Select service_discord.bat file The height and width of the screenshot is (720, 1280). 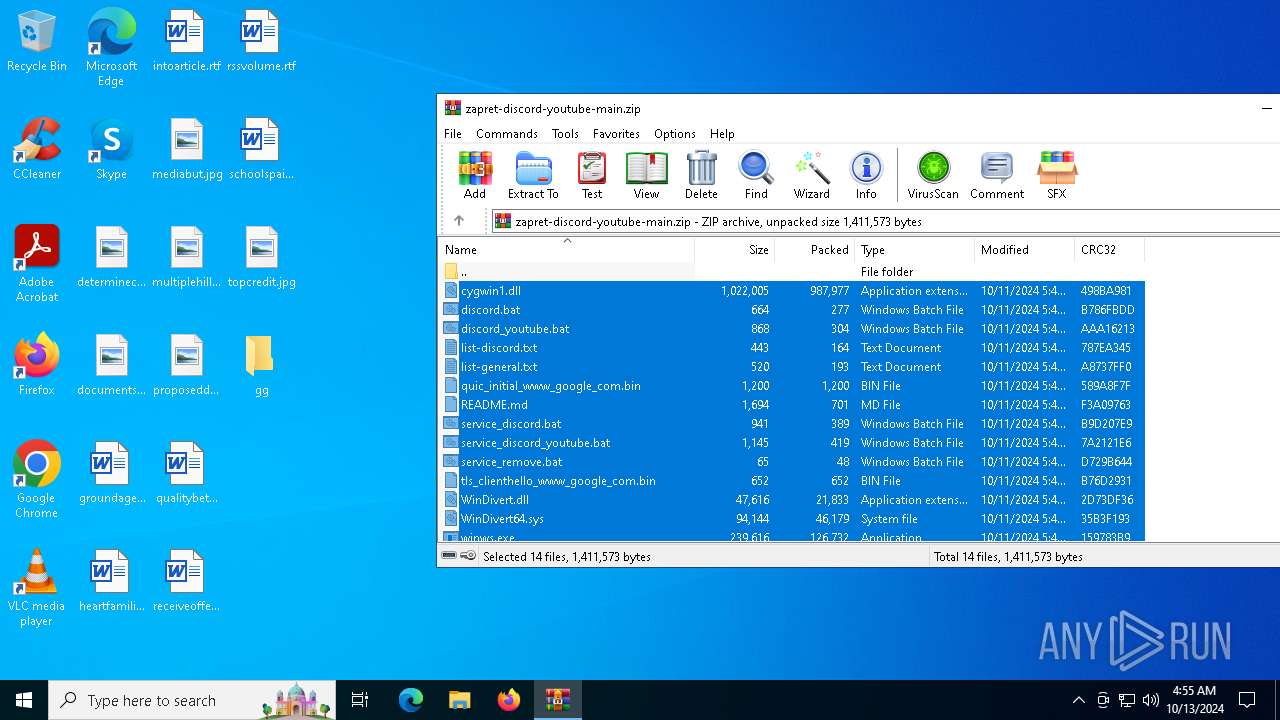click(x=792, y=423)
